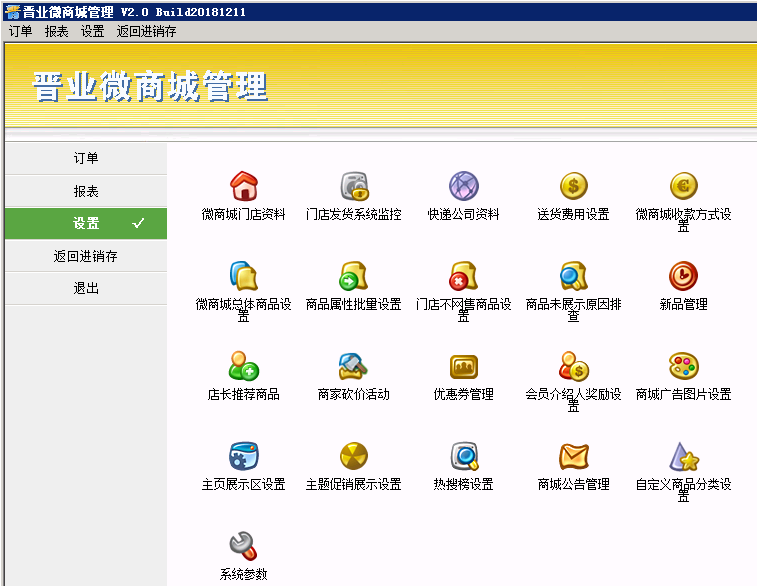Open the 新品管理 clock icon
The height and width of the screenshot is (586, 757).
point(684,276)
